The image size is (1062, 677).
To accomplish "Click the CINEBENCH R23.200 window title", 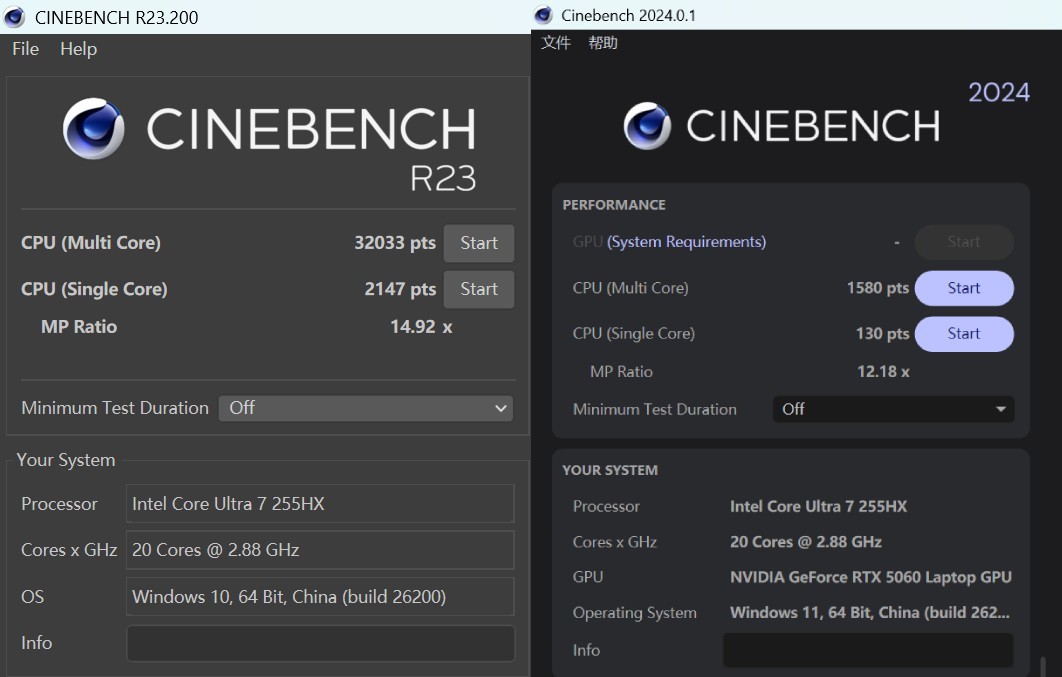I will coord(116,18).
